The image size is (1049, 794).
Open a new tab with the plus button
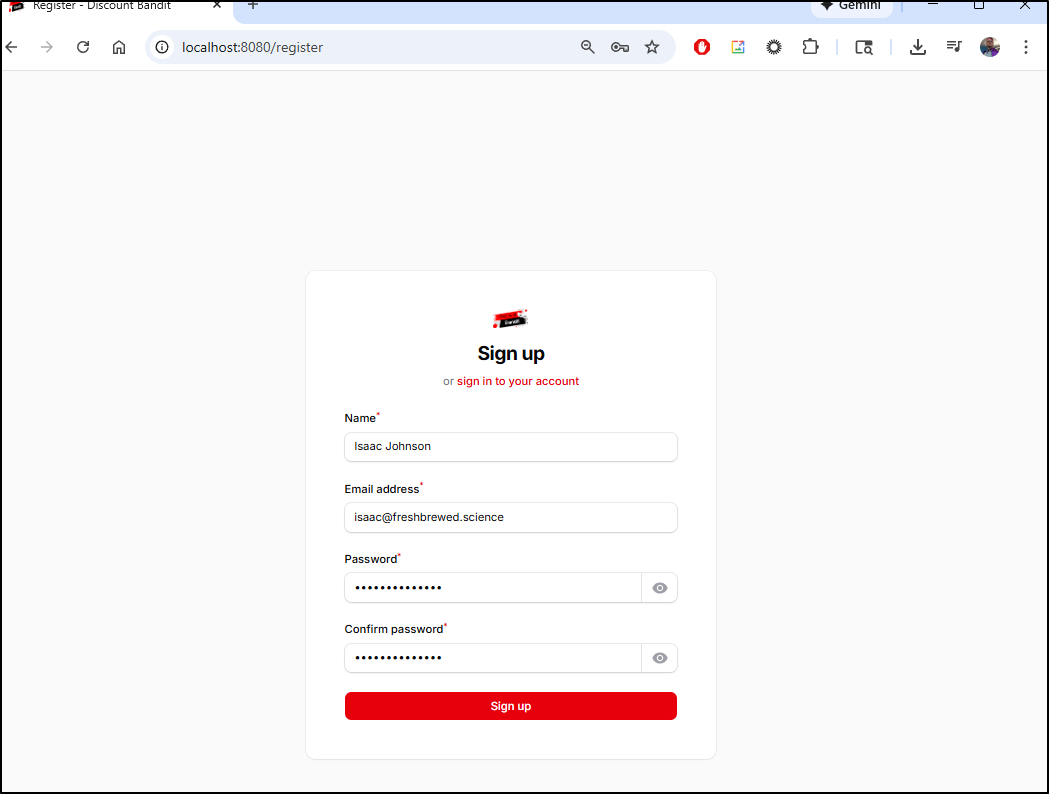pyautogui.click(x=253, y=6)
